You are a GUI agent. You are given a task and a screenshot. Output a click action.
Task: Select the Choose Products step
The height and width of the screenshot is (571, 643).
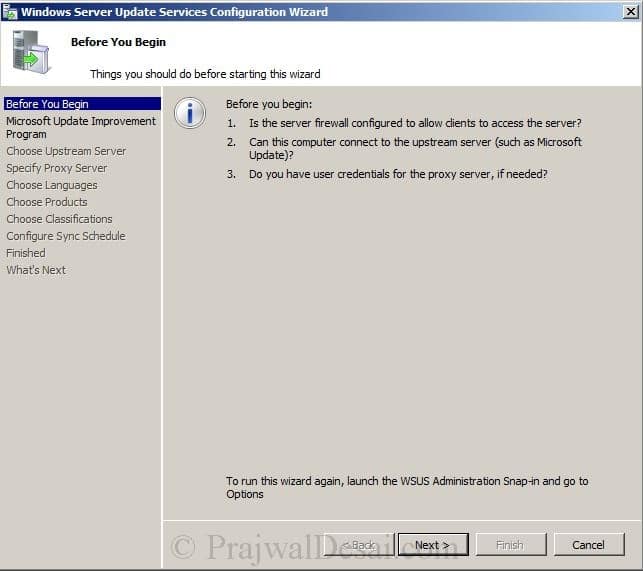[47, 202]
